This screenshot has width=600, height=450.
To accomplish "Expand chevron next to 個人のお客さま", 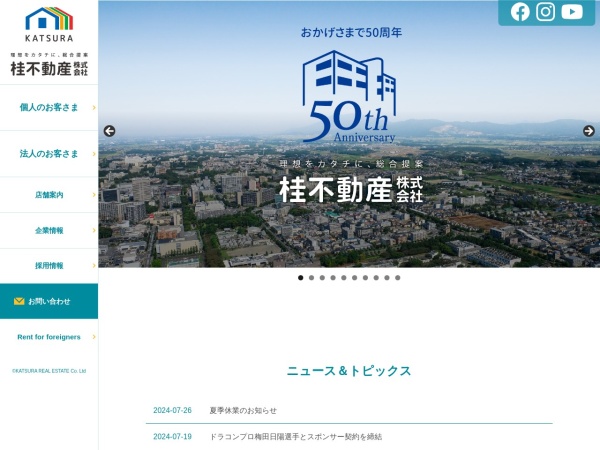I will (94, 108).
